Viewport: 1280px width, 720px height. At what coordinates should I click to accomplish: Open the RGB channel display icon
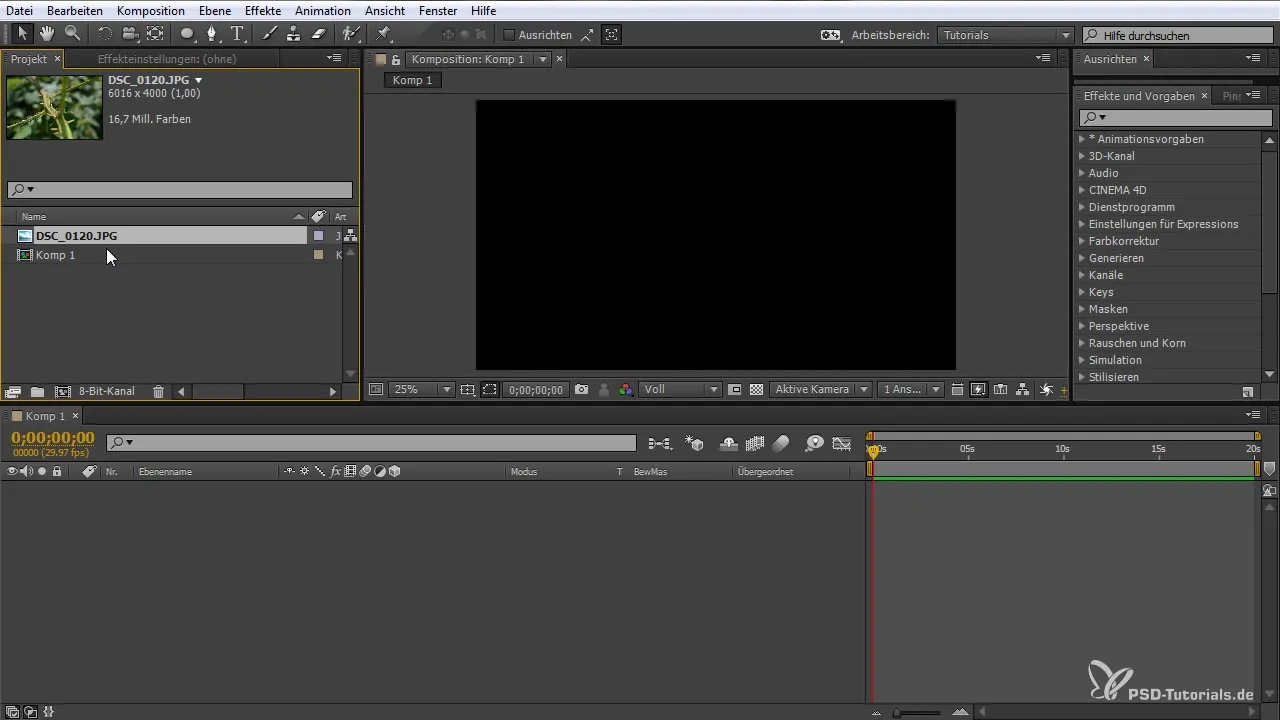626,390
